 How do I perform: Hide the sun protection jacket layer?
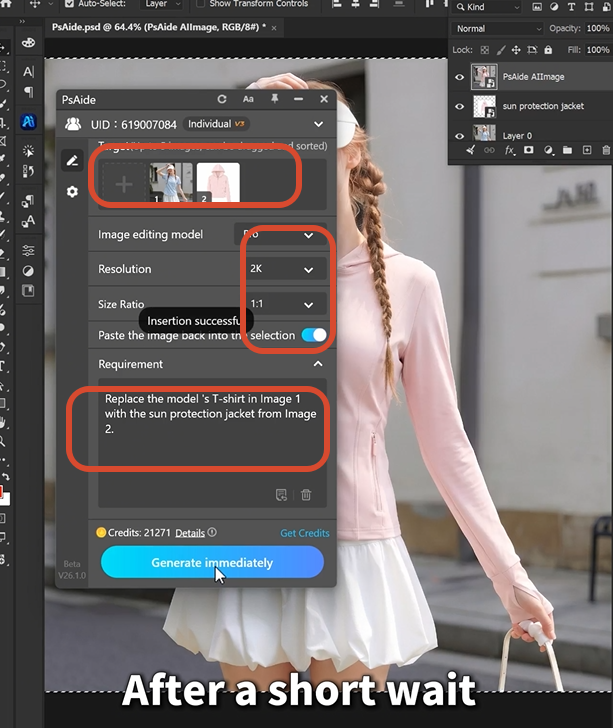[459, 106]
